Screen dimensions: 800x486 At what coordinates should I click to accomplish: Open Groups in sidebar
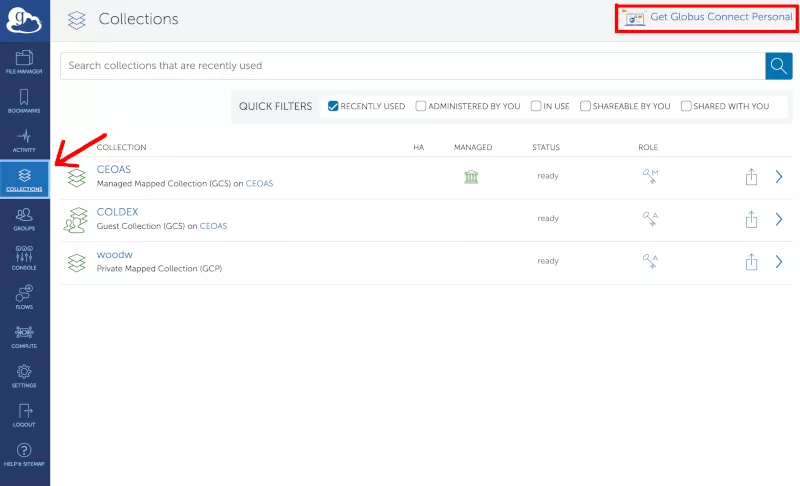pos(24,219)
